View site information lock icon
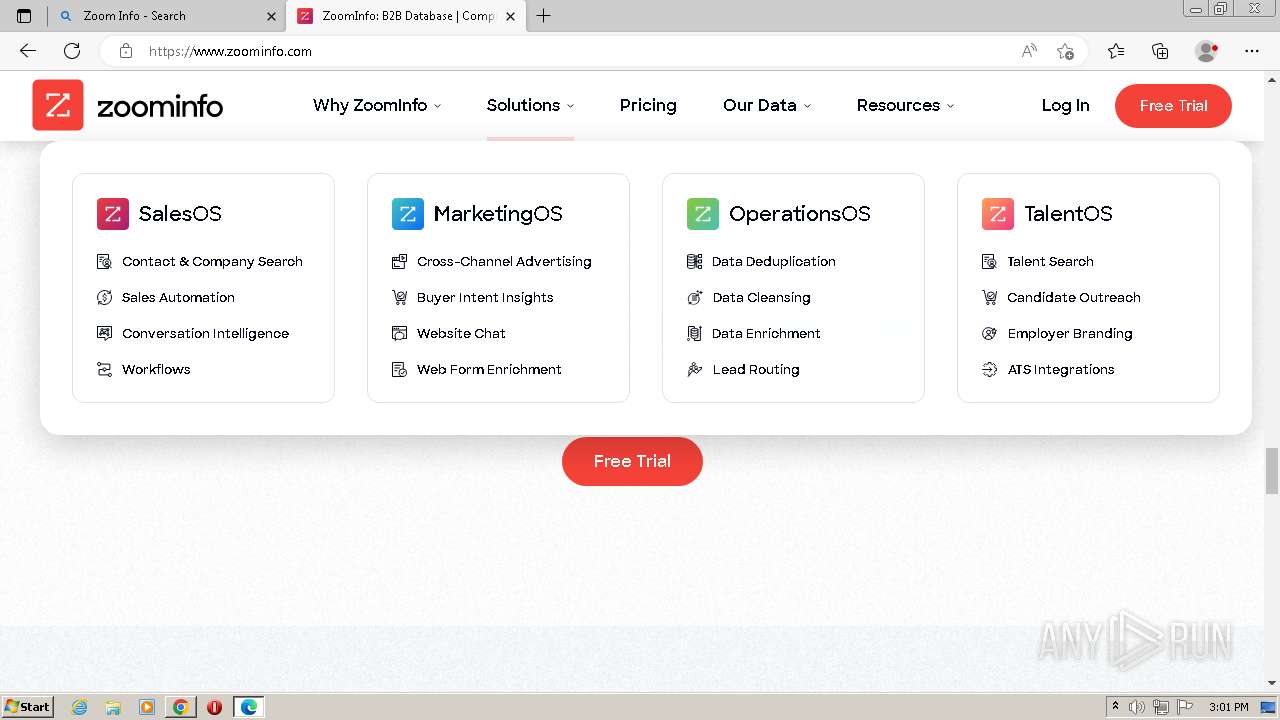1280x720 pixels. [x=126, y=51]
